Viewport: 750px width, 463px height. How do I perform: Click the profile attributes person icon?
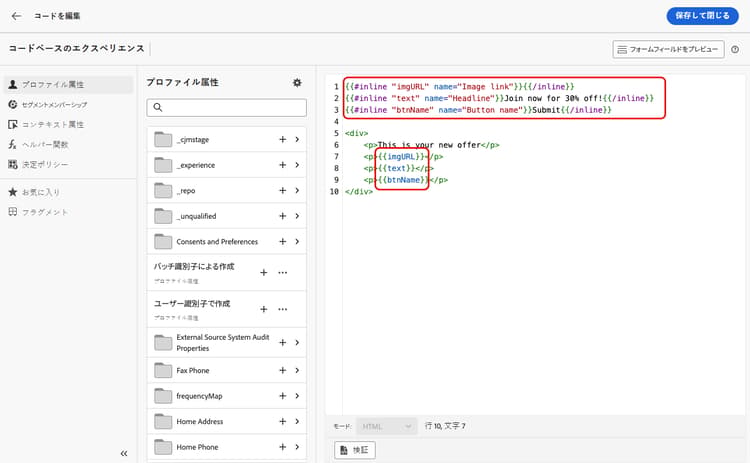click(x=13, y=85)
